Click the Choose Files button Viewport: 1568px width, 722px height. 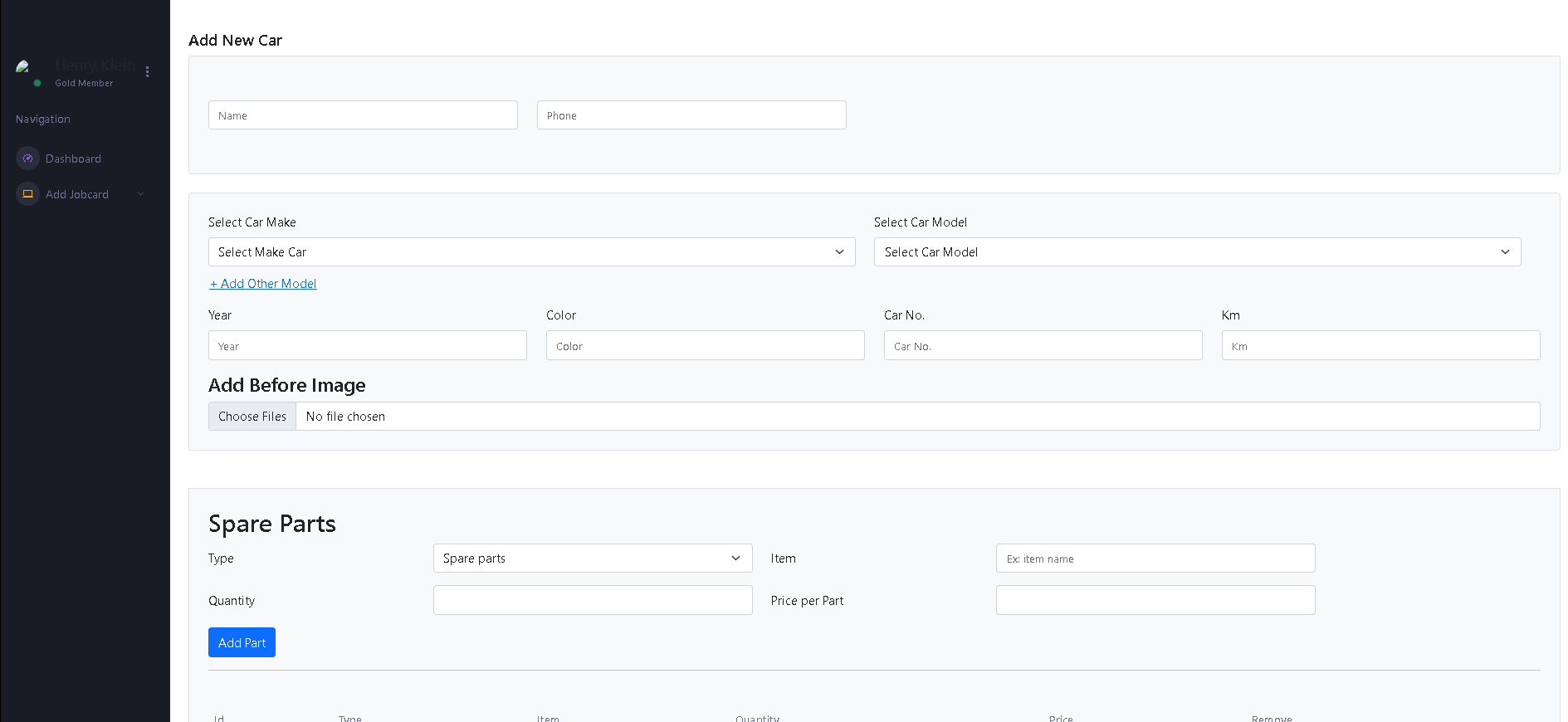coord(252,417)
